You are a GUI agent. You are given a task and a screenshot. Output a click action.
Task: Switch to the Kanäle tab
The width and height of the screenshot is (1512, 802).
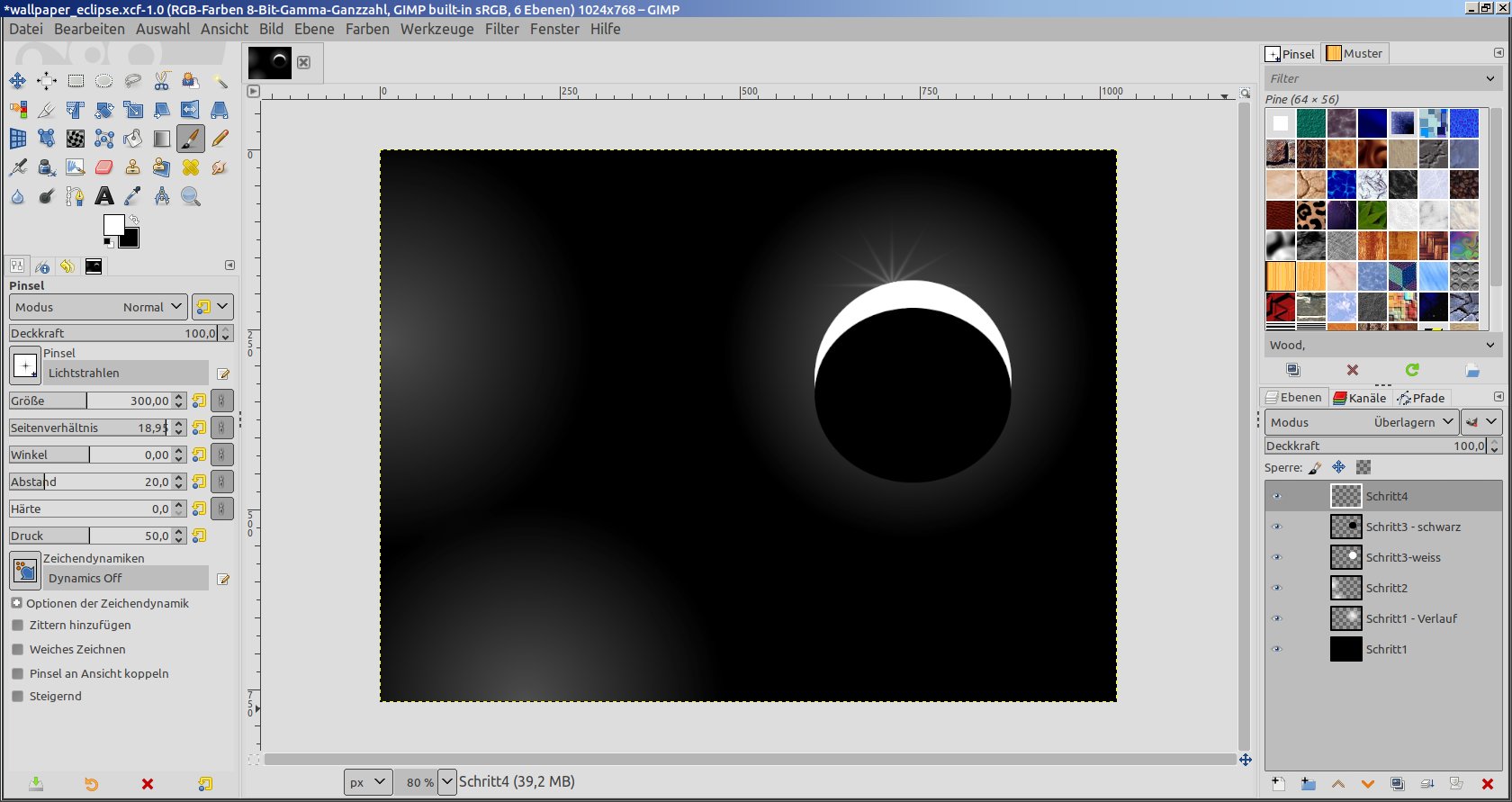1359,398
